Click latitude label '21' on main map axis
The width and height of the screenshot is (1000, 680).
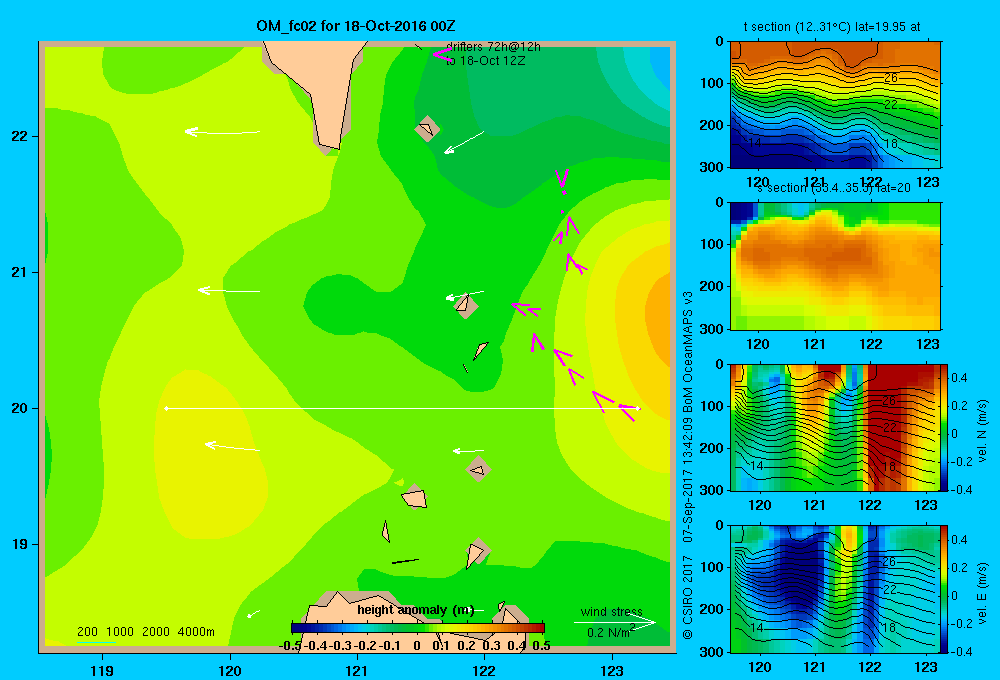pos(20,272)
